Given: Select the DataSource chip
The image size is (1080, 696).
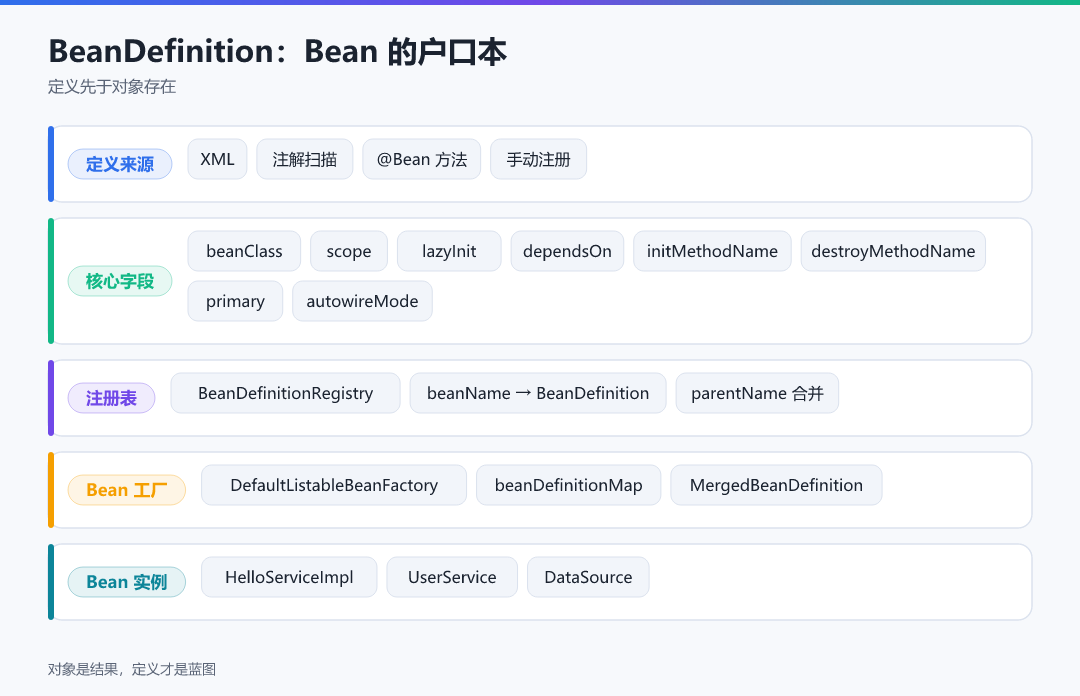Looking at the screenshot, I should tap(588, 577).
